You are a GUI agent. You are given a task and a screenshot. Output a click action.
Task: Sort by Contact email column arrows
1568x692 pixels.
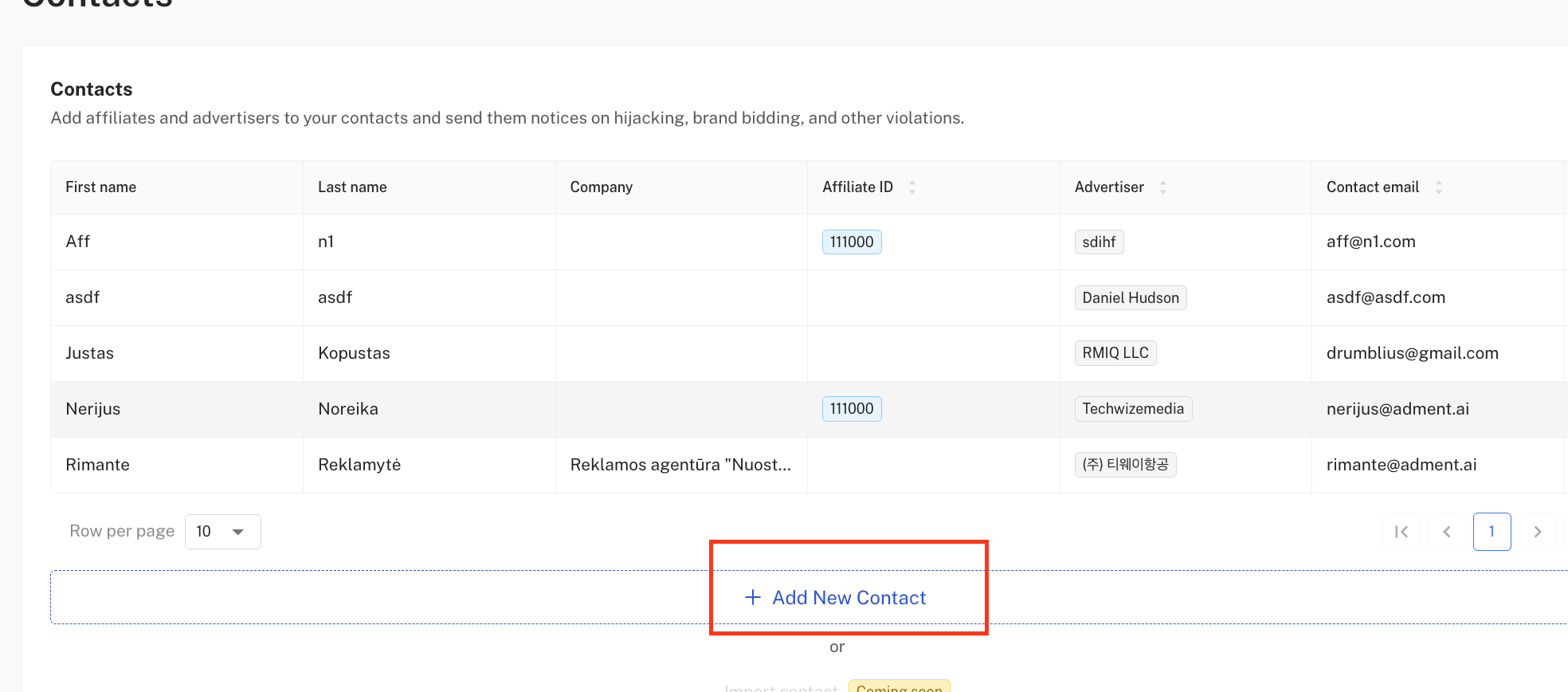pos(1439,187)
